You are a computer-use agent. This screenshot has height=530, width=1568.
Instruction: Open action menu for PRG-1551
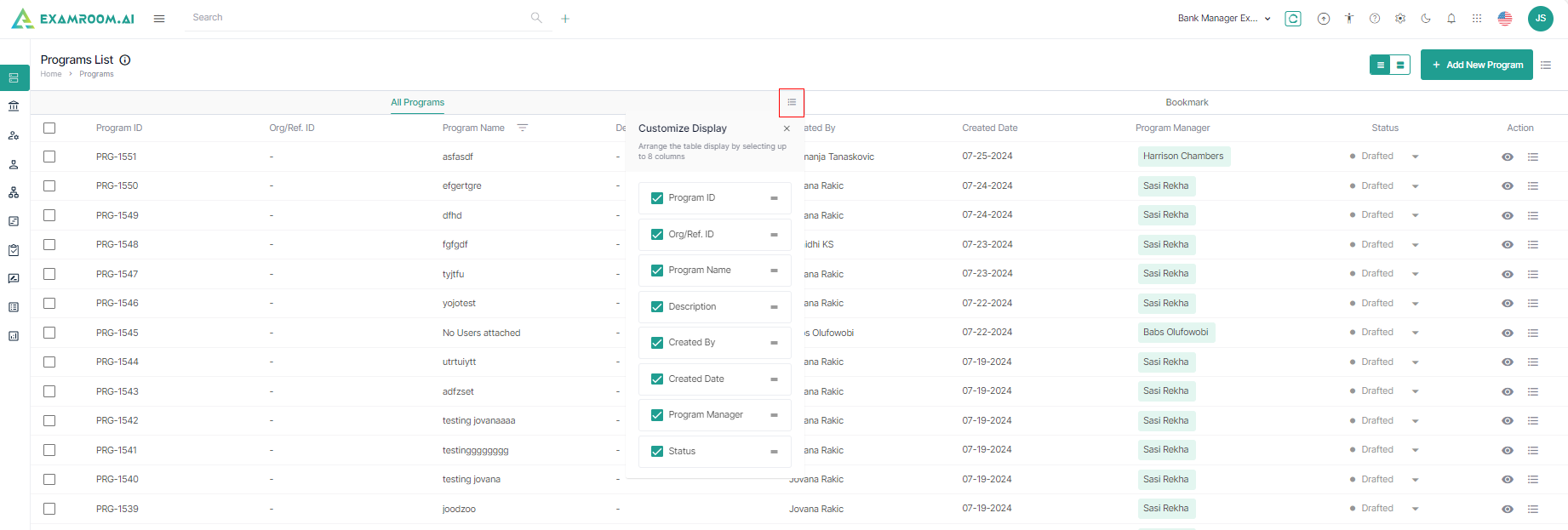coord(1533,157)
